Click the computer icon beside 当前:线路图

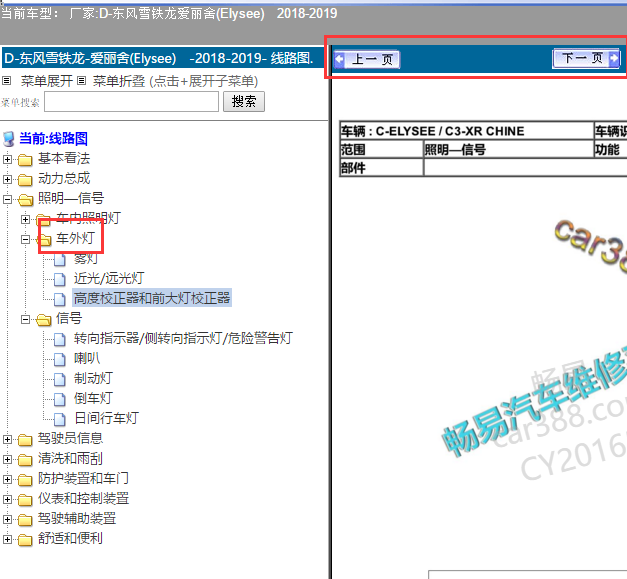click(8, 139)
